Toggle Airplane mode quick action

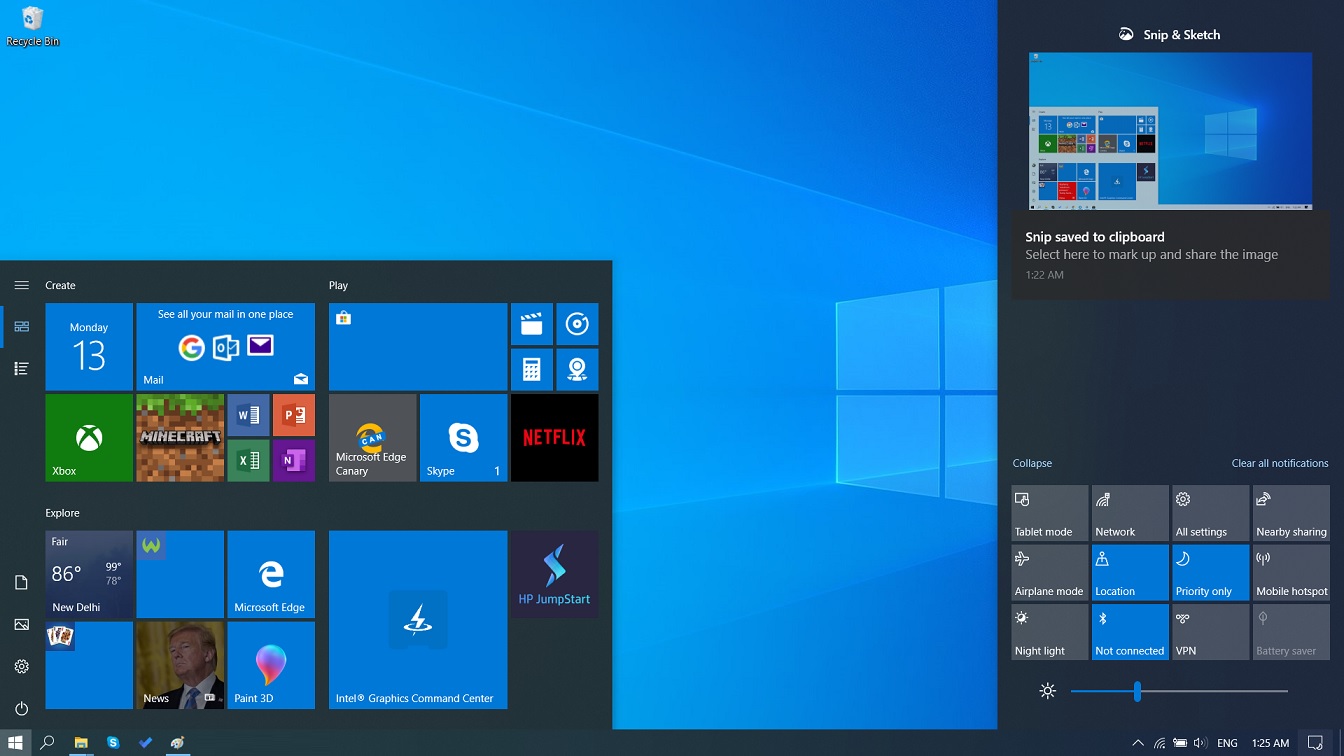click(x=1049, y=572)
